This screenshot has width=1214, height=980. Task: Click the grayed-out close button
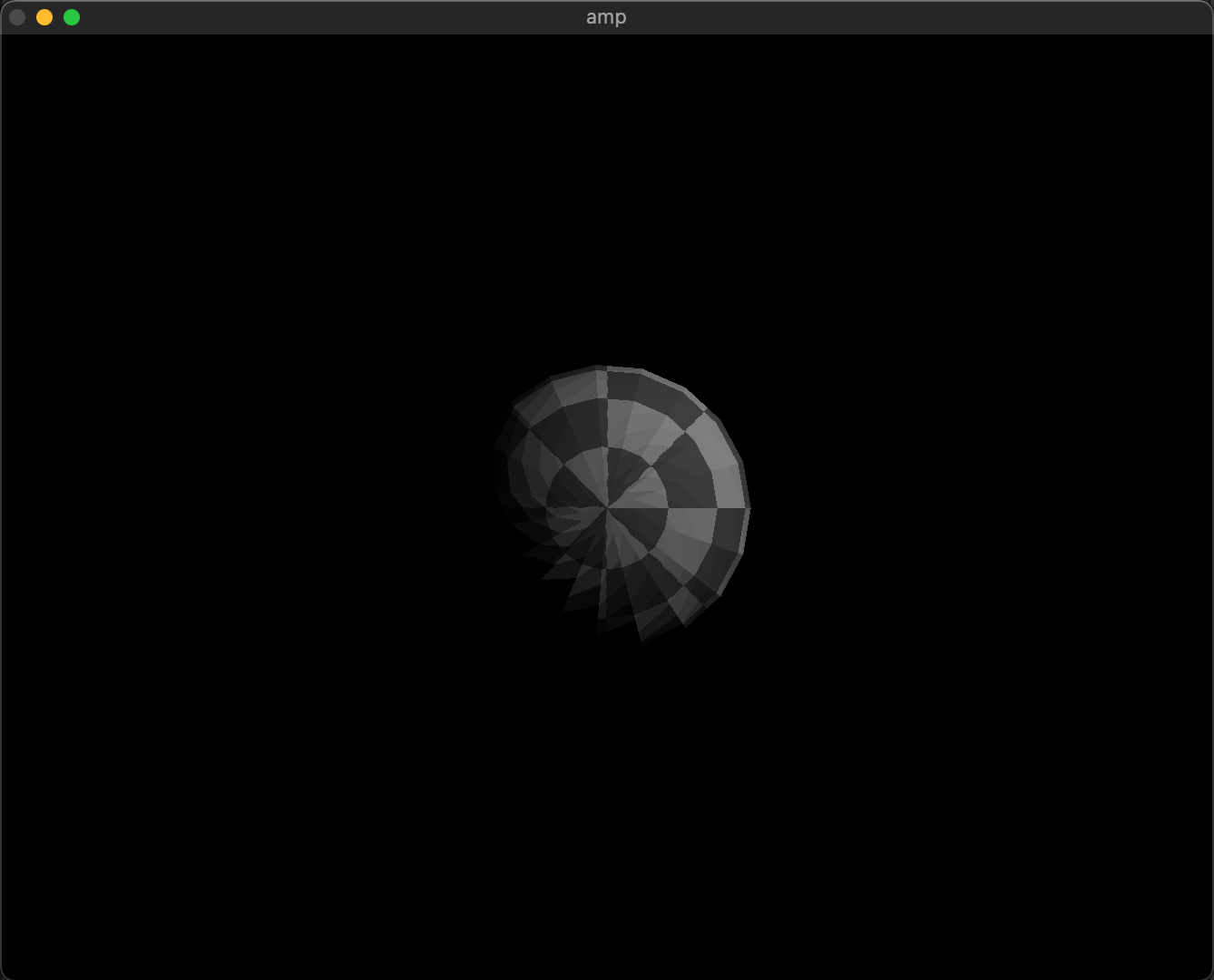click(17, 17)
